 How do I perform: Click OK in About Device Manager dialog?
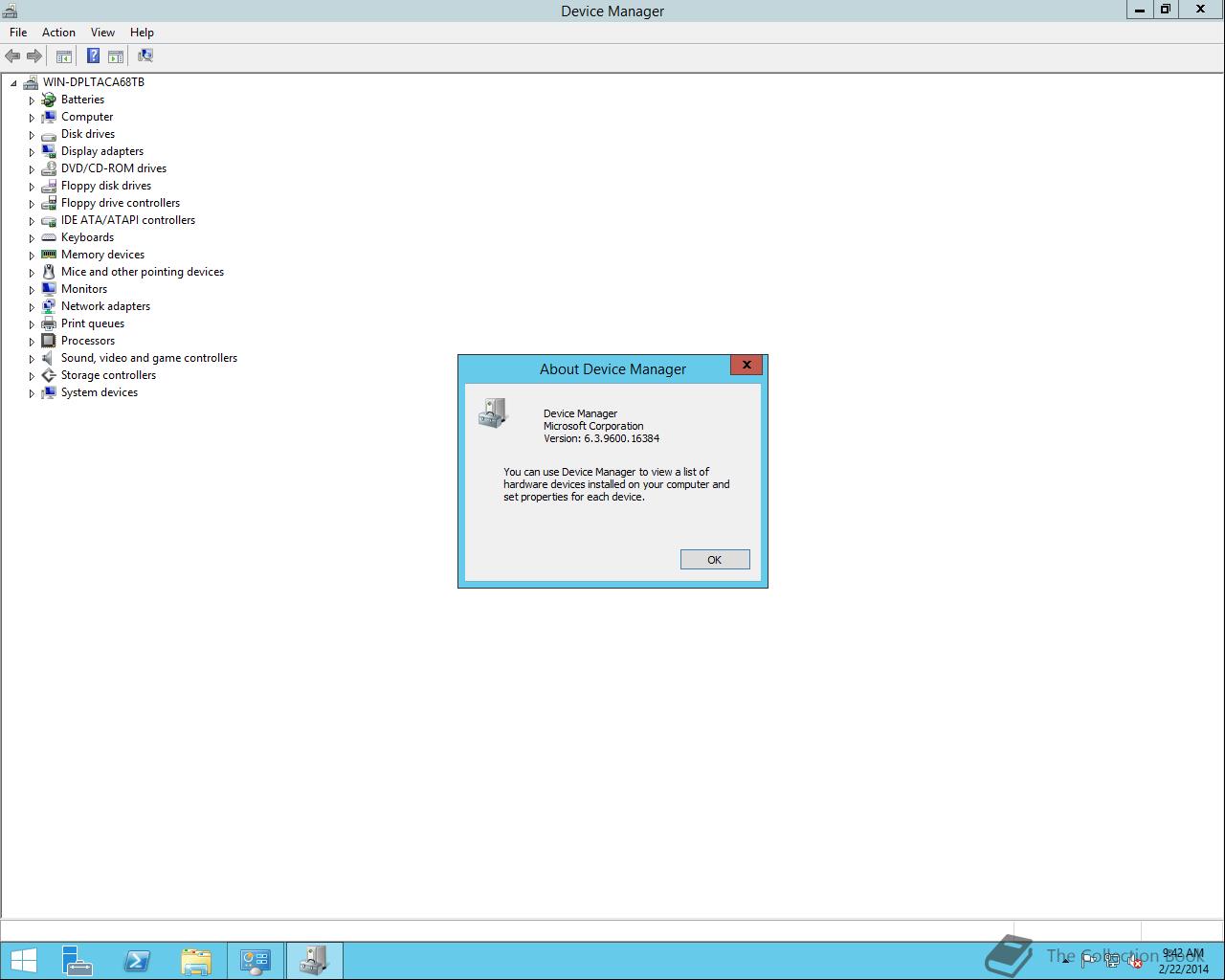click(715, 560)
